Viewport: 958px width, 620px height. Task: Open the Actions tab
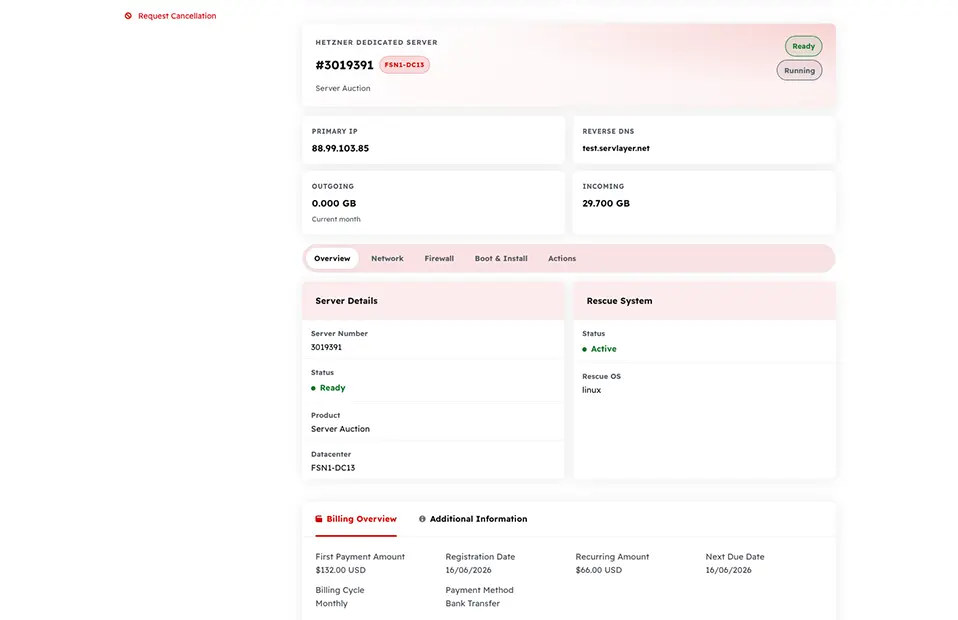[x=562, y=258]
